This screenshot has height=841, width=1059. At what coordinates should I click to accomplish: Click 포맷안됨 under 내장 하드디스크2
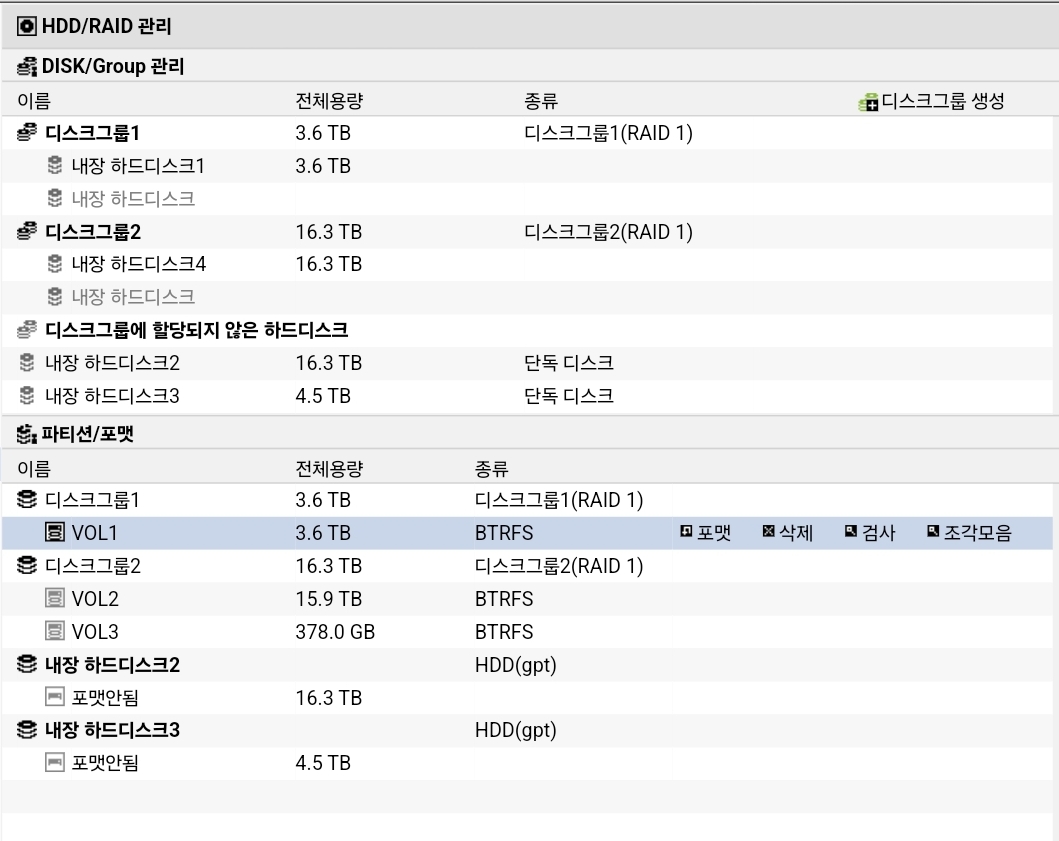tap(105, 697)
